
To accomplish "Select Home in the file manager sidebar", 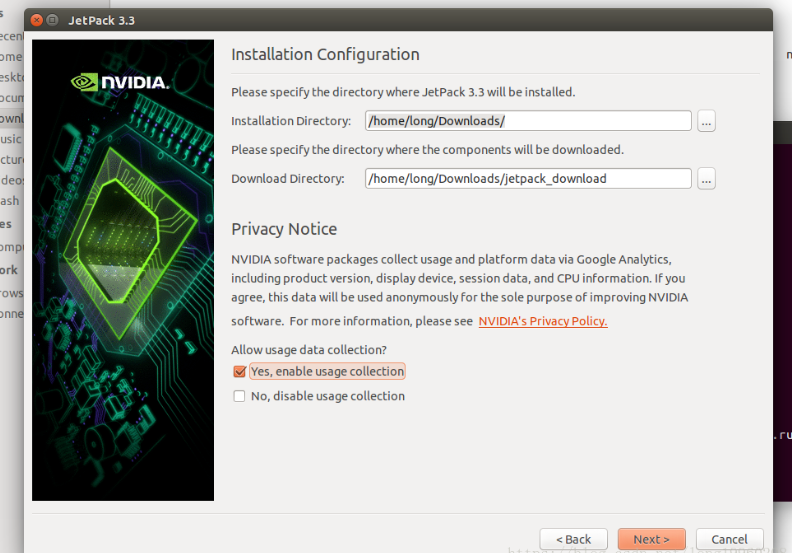I will pos(11,57).
